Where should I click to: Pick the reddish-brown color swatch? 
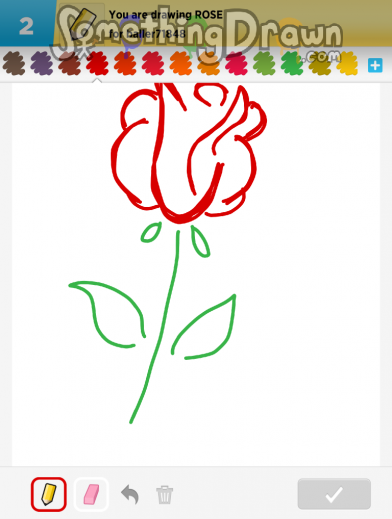pos(69,63)
